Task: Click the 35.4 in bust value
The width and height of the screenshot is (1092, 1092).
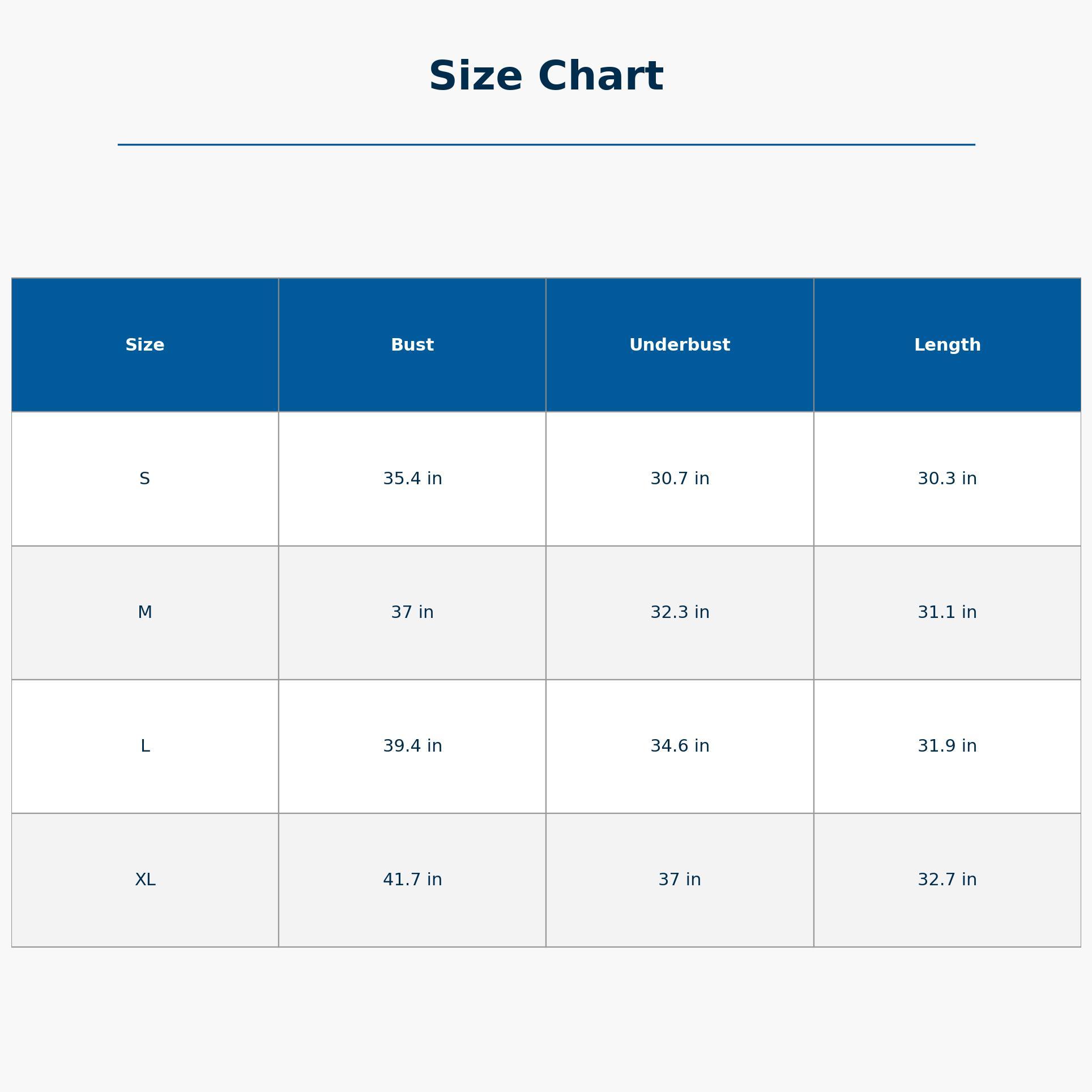Action: pyautogui.click(x=412, y=479)
